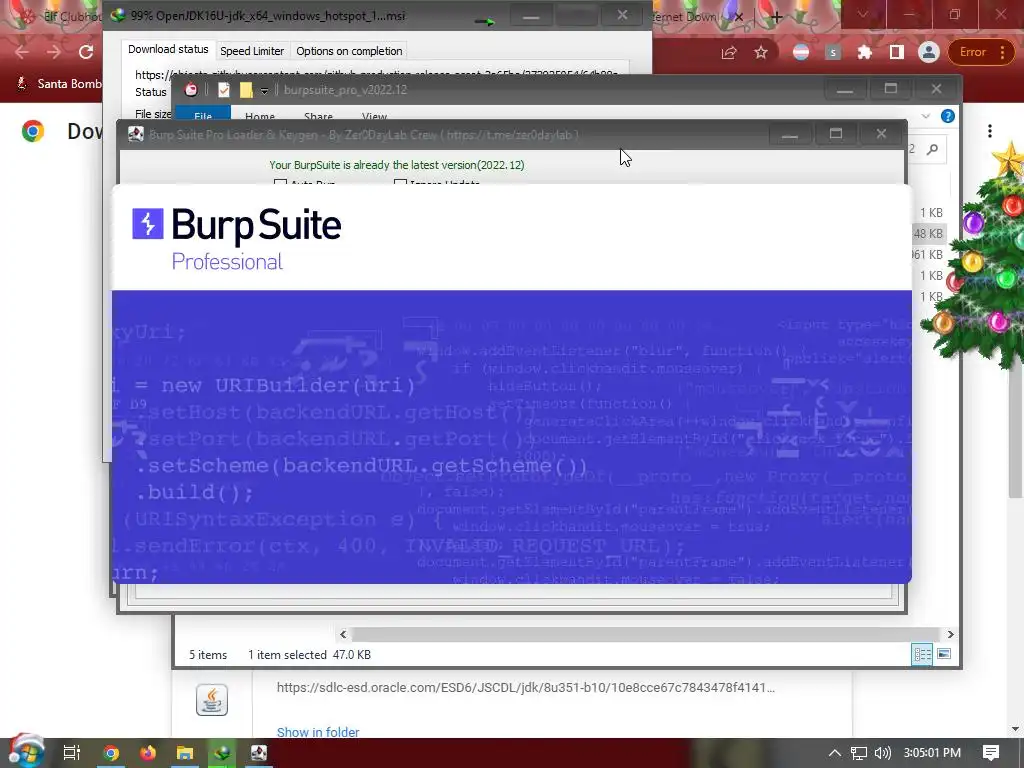
Task: Switch to Download status tab
Action: 168,50
